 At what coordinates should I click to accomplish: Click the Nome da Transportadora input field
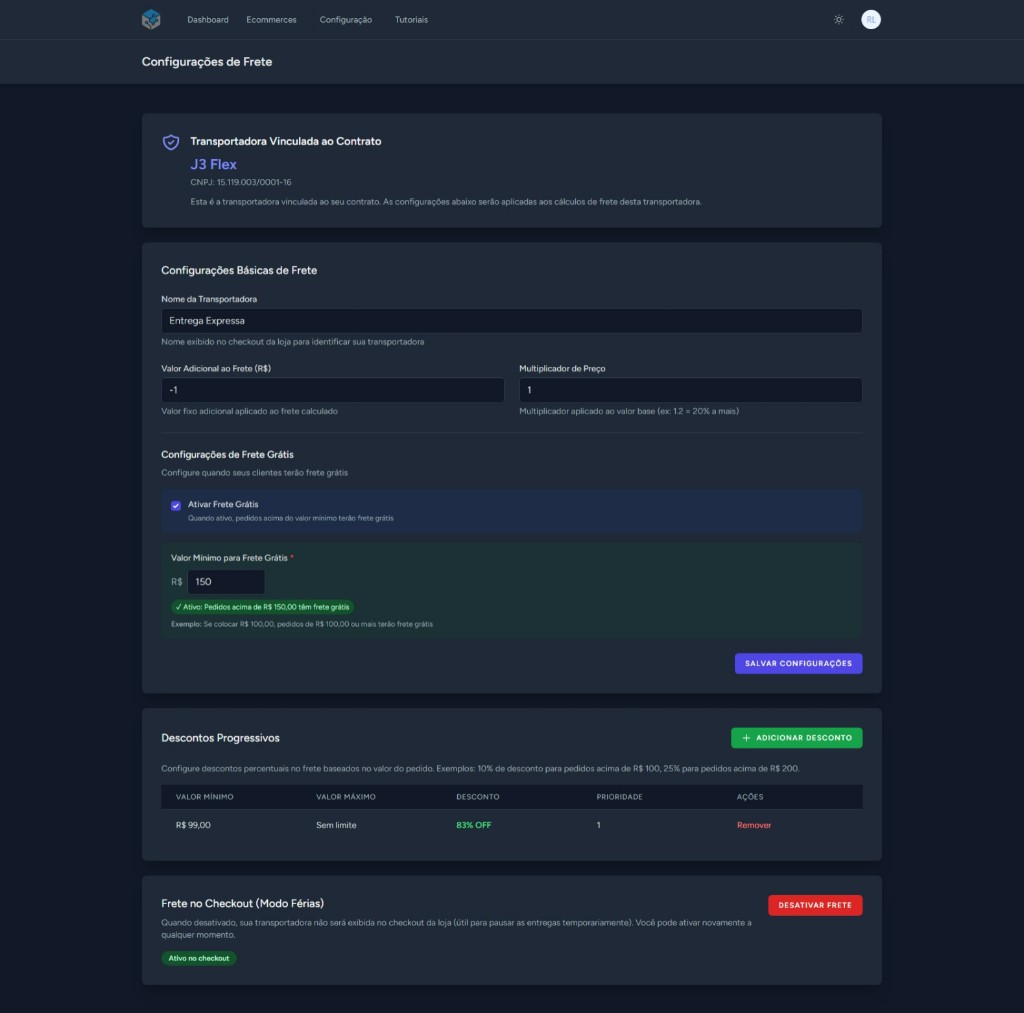click(511, 321)
